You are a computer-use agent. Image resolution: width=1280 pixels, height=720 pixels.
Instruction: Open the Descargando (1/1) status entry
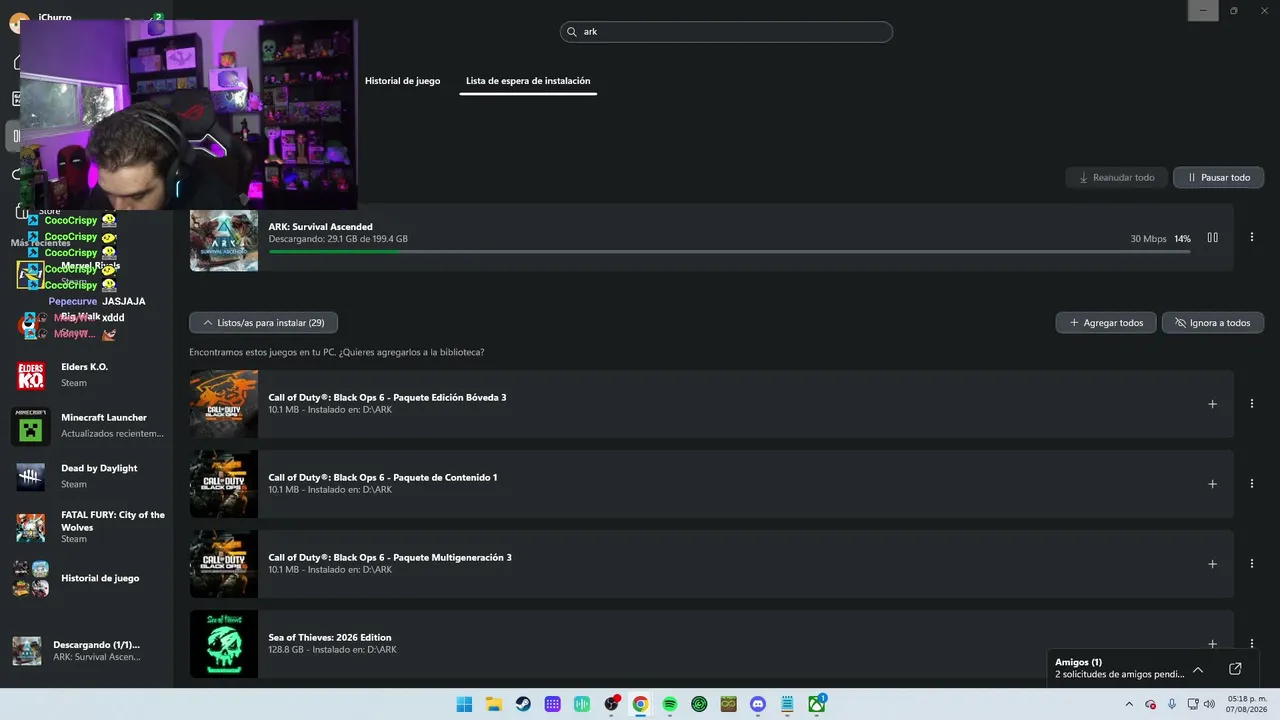87,650
